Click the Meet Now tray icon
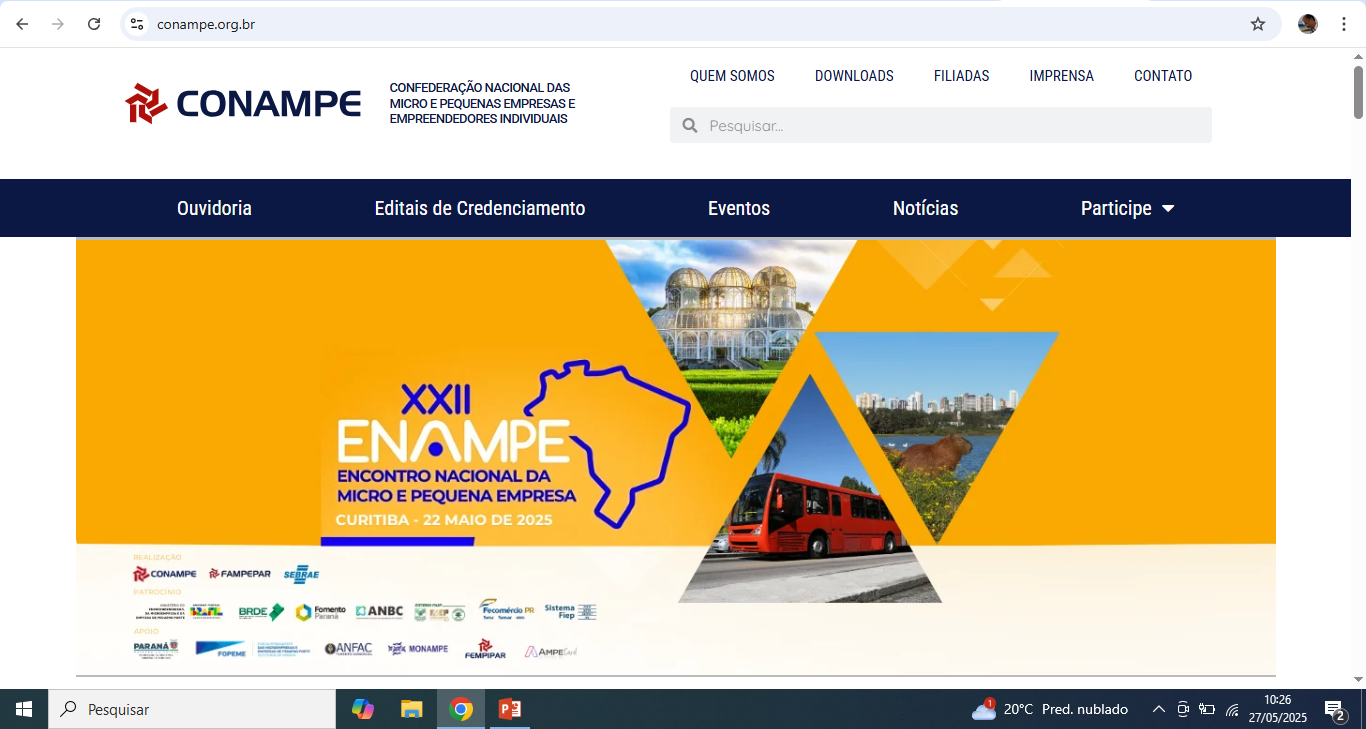 click(x=1183, y=709)
